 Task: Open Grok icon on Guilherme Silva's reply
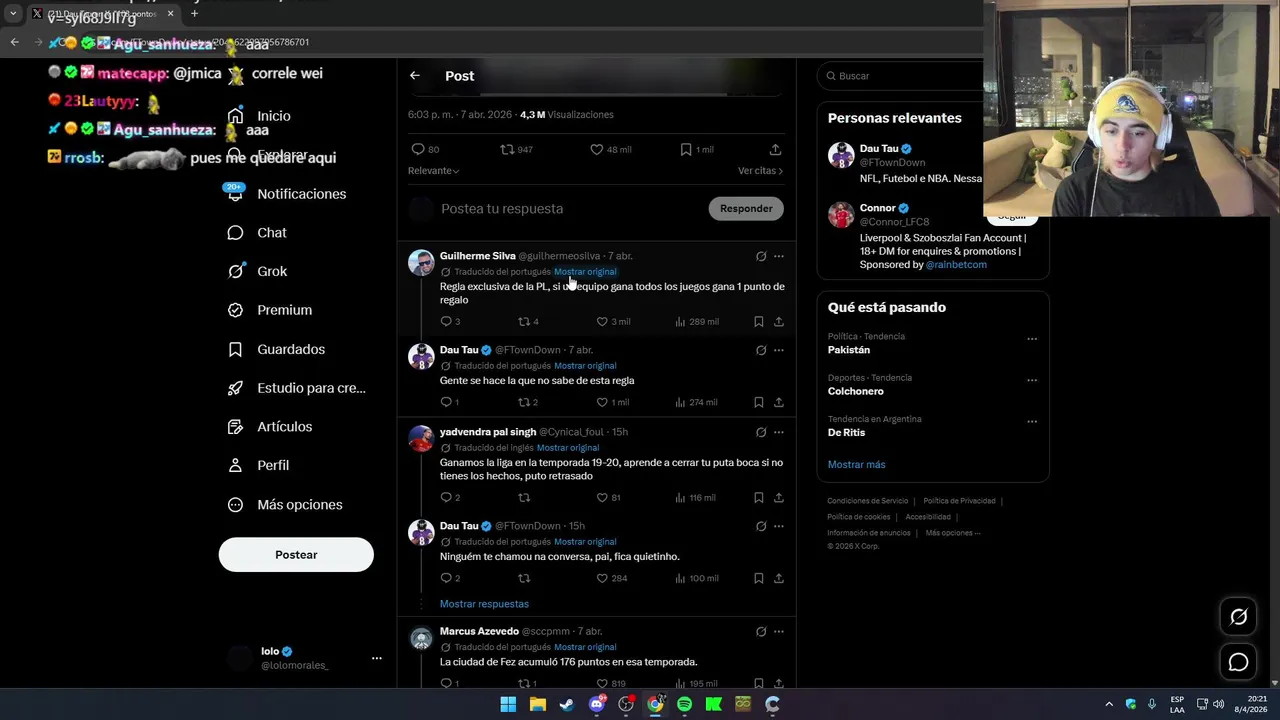761,256
